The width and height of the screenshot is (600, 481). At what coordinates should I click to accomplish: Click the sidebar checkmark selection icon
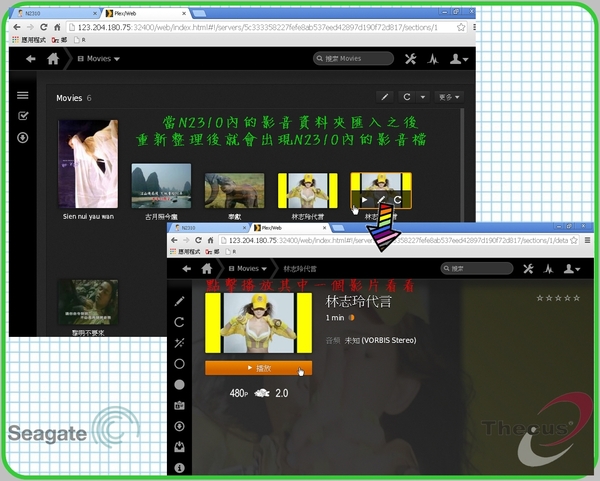[23, 116]
